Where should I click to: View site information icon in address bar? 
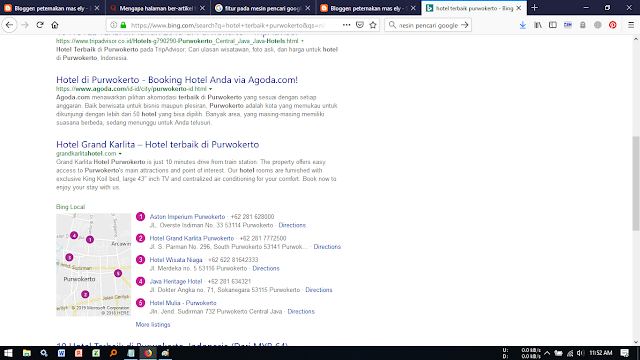tap(113, 25)
